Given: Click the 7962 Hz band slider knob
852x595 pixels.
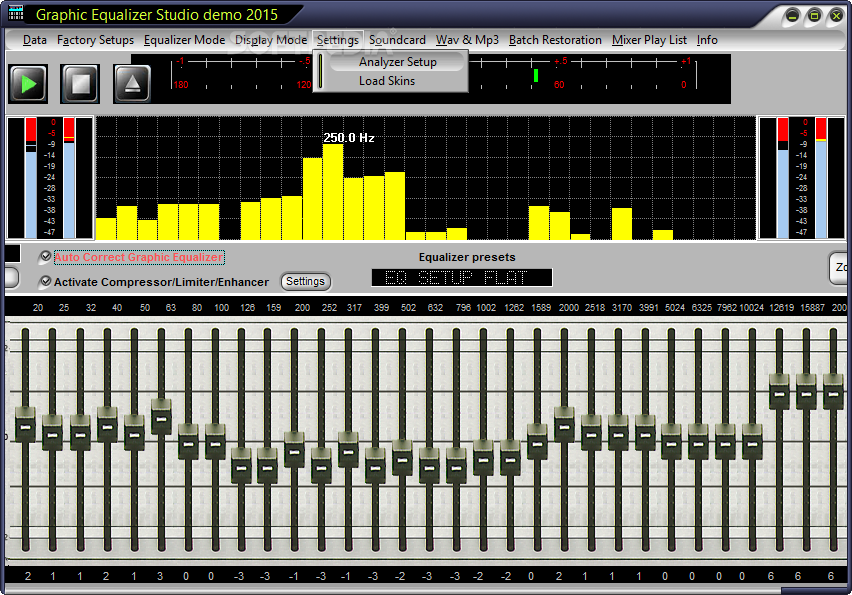Looking at the screenshot, I should coord(725,441).
